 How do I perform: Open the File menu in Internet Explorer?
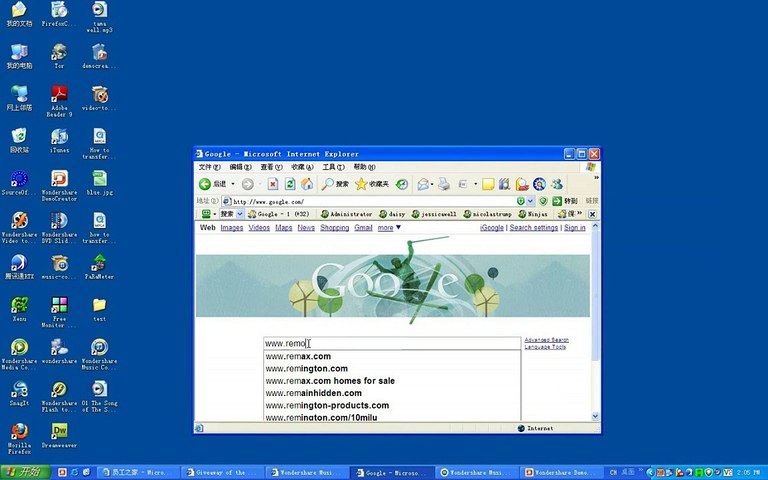coord(209,167)
